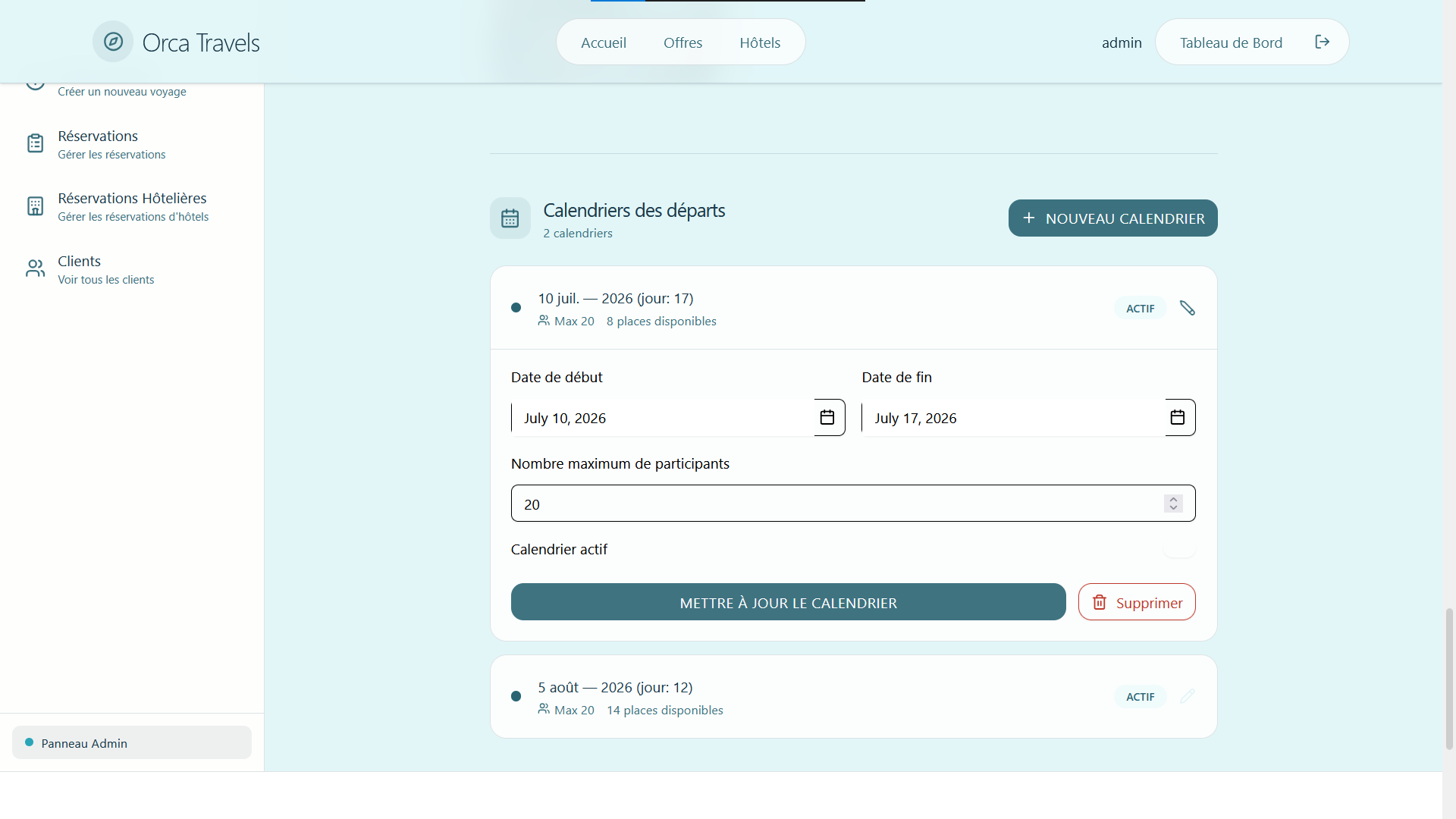Toggle the Calendrier actif switch
Screen dimensions: 1456x819
coord(1179,549)
